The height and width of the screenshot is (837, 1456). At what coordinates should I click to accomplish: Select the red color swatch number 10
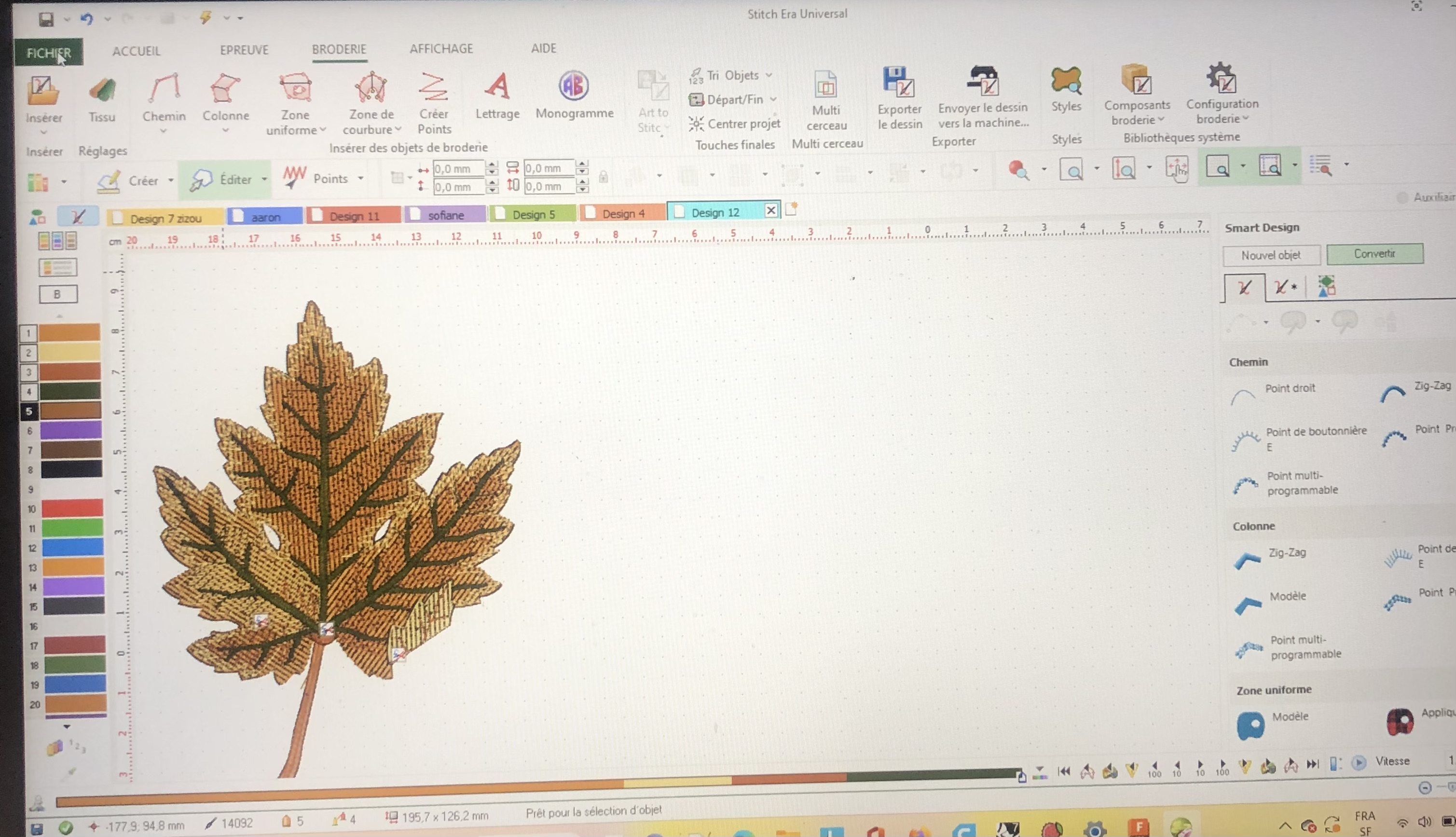72,508
